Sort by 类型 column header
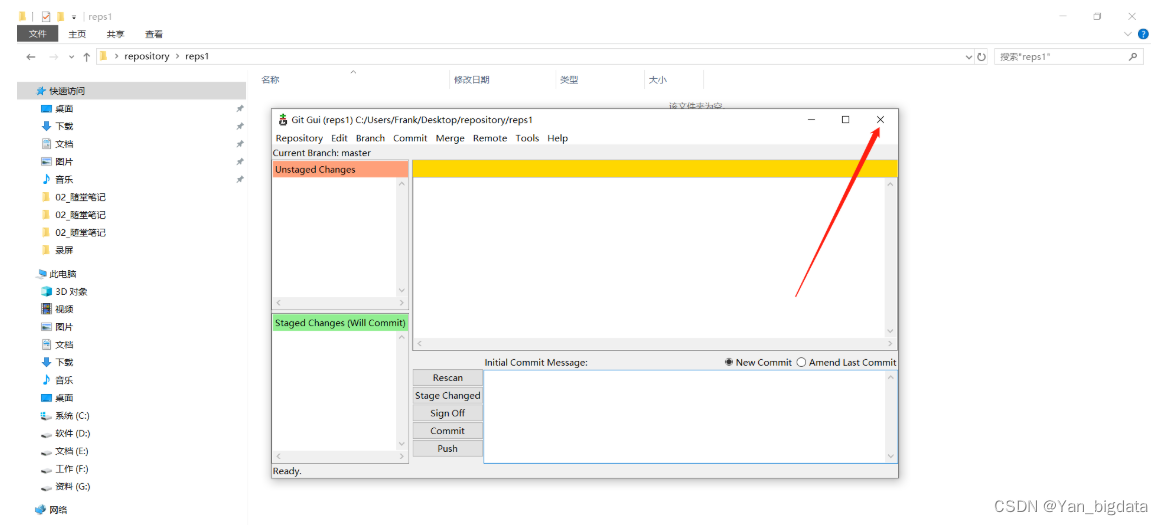 pyautogui.click(x=569, y=80)
